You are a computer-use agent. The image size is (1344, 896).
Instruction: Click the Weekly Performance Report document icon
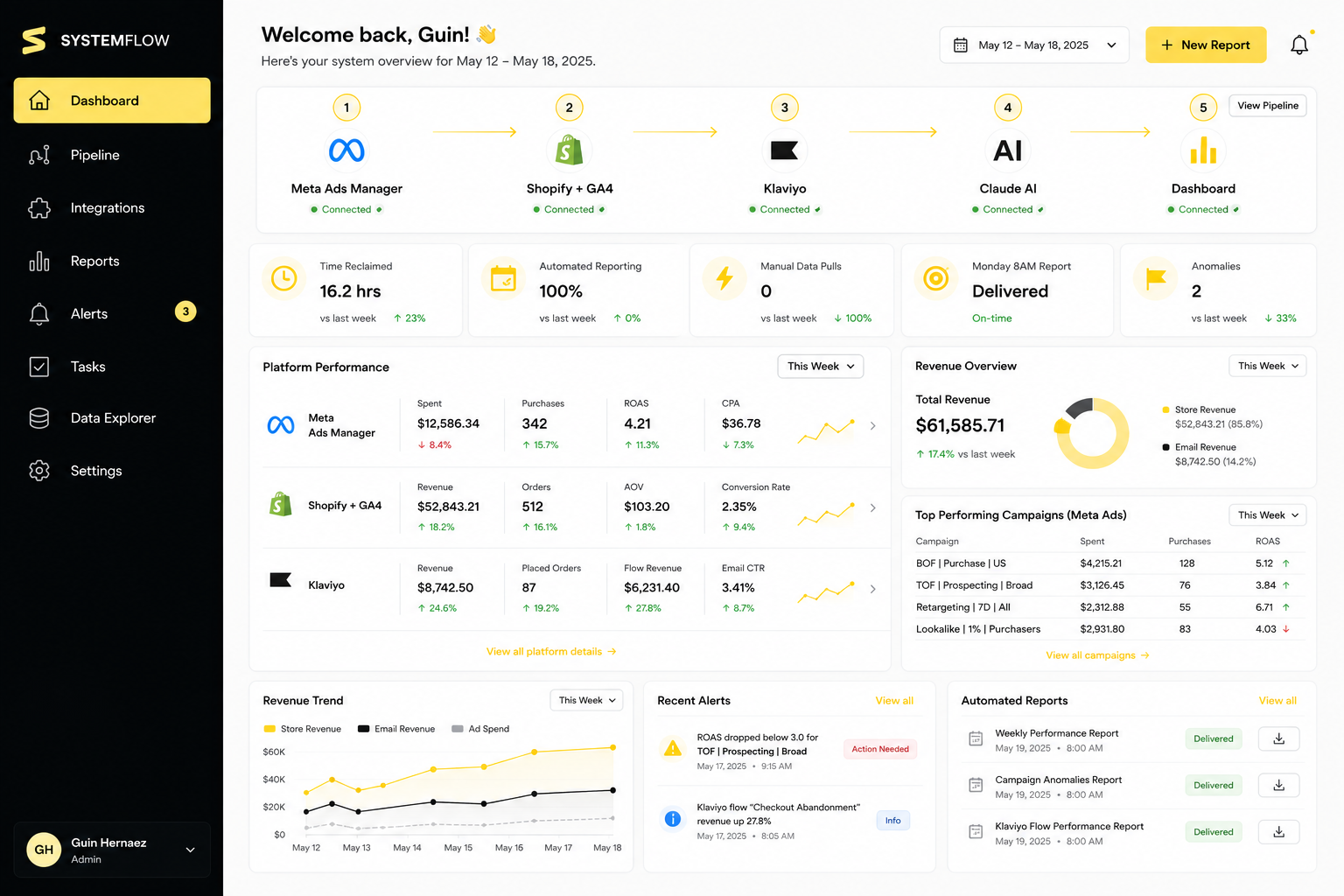pos(976,739)
